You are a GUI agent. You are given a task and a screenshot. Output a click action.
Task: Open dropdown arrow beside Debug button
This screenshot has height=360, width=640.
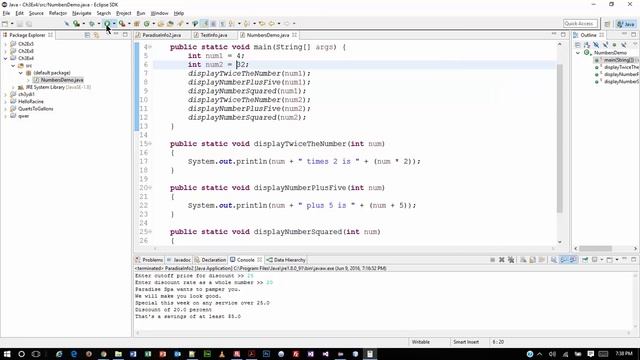[x=99, y=24]
